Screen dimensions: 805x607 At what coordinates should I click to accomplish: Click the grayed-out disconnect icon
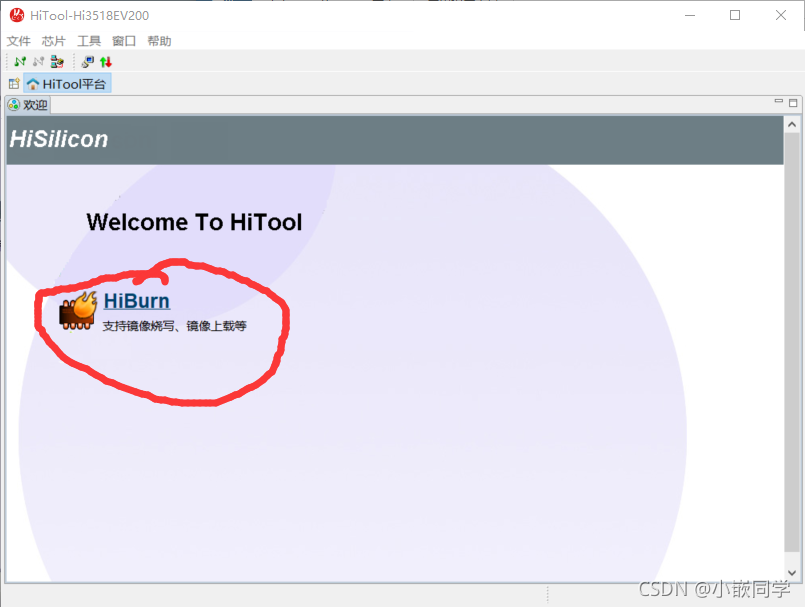(x=39, y=62)
